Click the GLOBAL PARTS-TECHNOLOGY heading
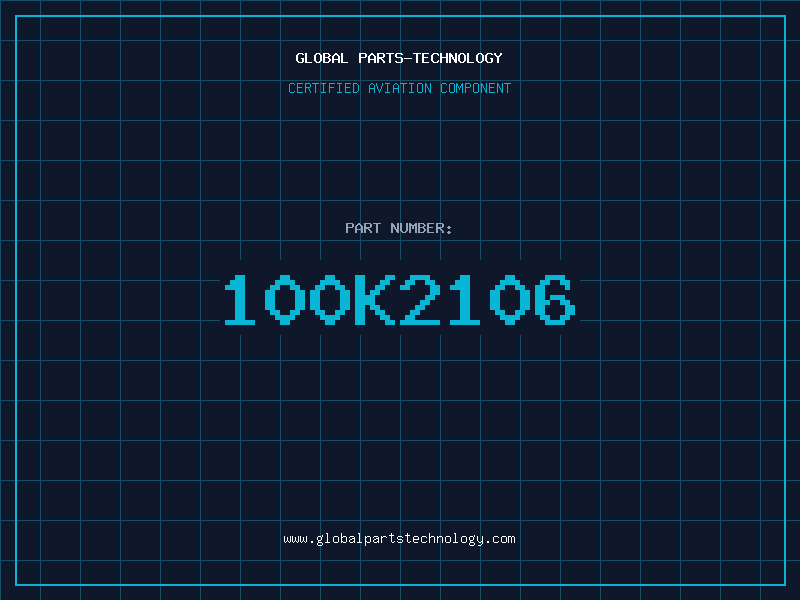The image size is (800, 600). [x=399, y=58]
